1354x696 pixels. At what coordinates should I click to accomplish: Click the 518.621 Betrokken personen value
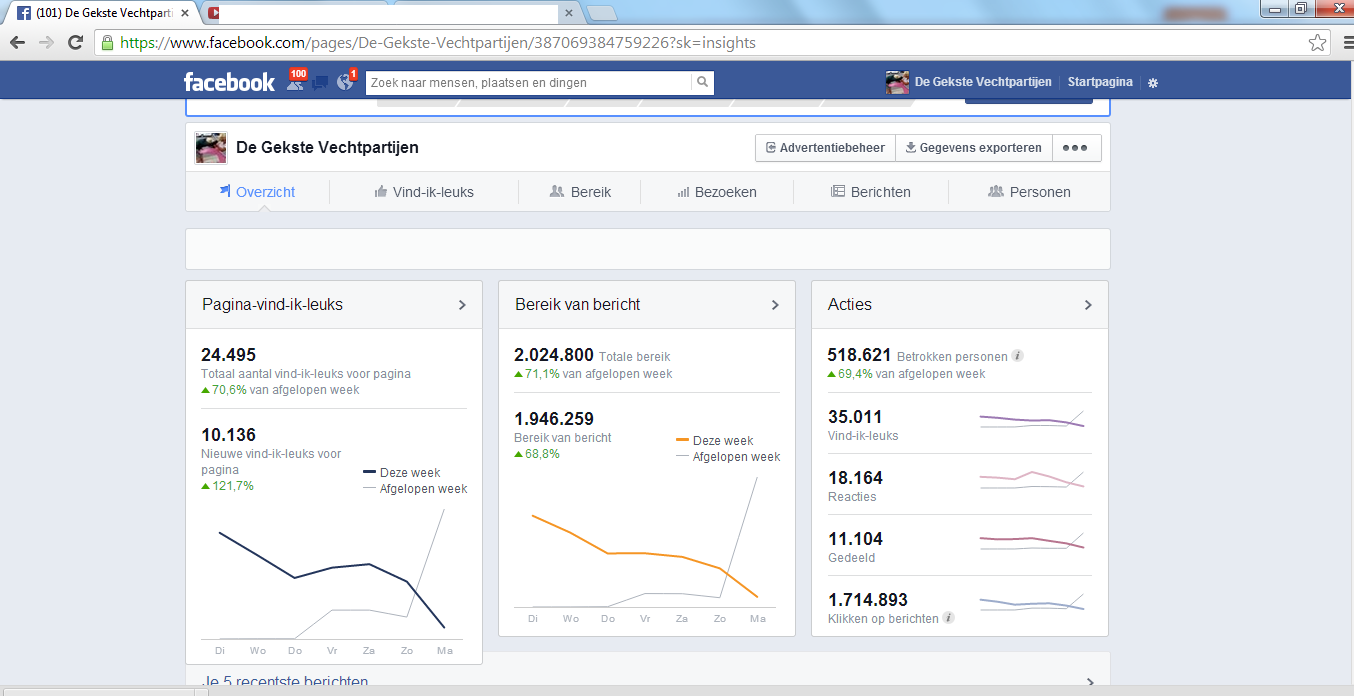(859, 355)
